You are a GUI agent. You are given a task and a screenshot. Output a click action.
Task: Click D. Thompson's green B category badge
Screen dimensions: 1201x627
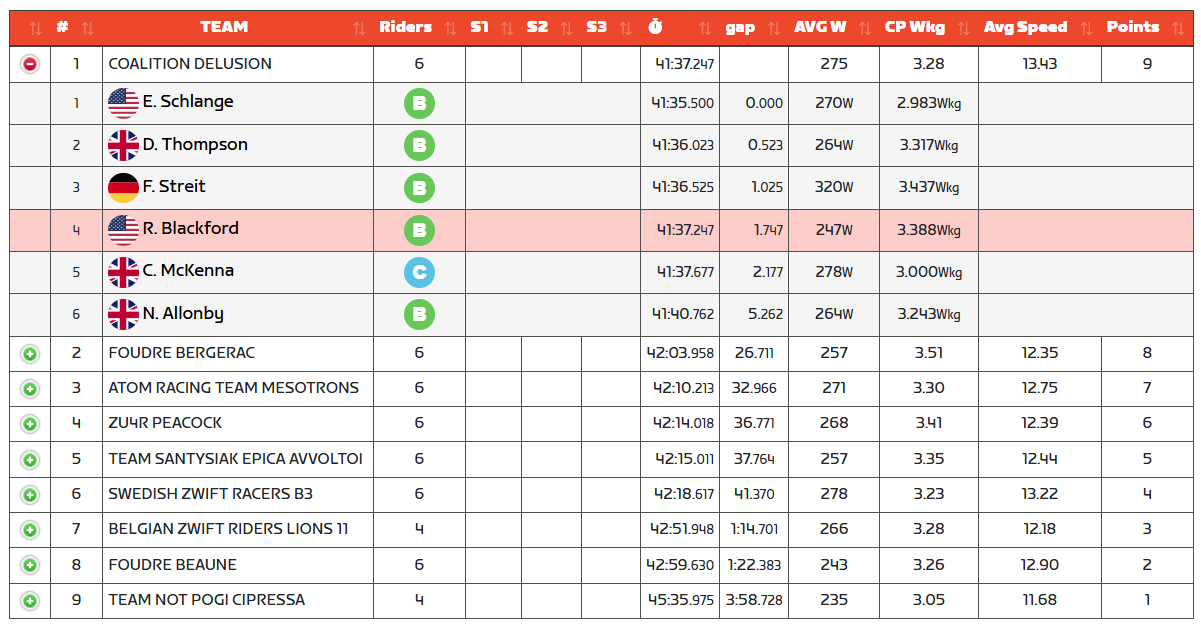click(419, 145)
